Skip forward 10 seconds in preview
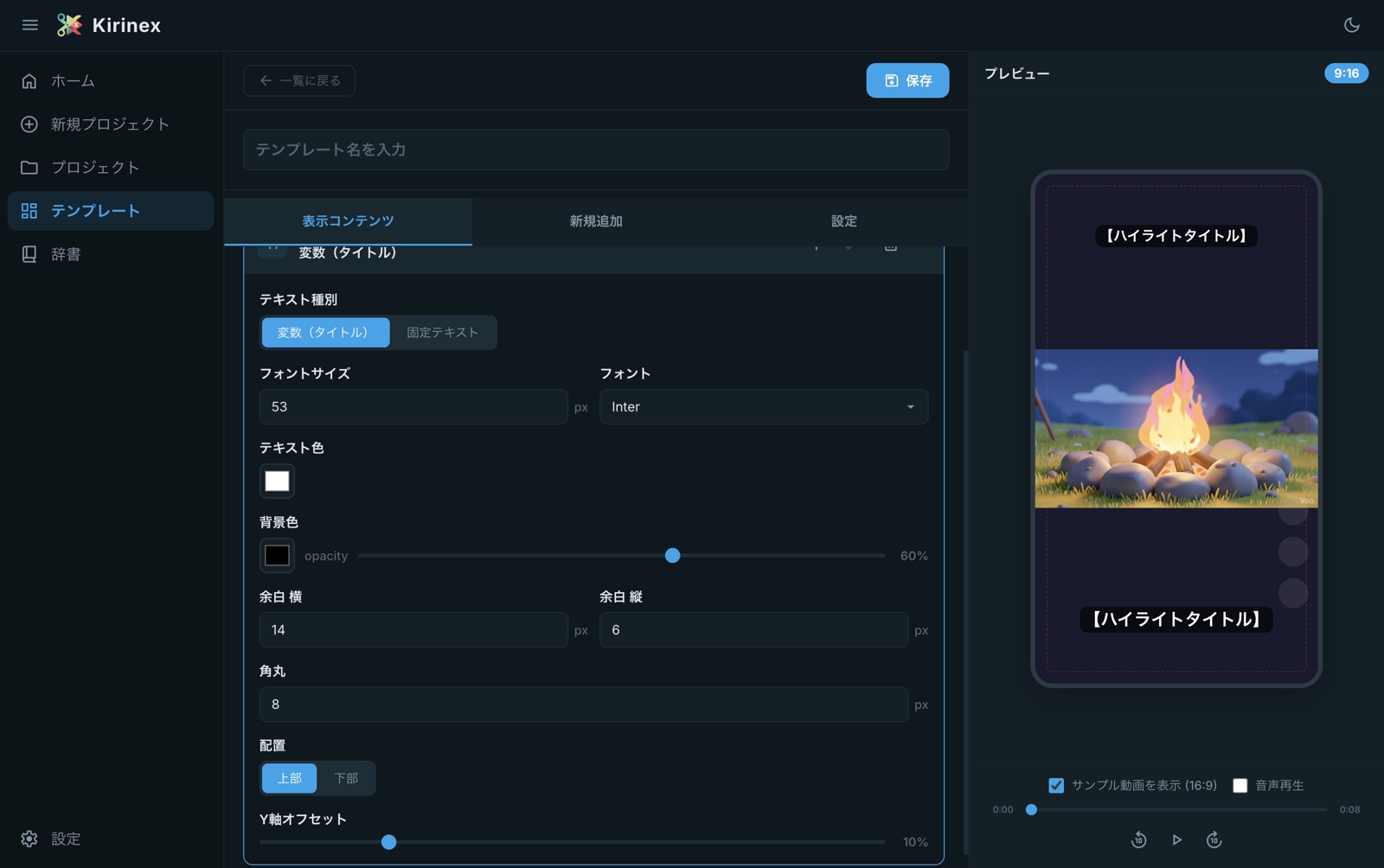The height and width of the screenshot is (868, 1384). (x=1214, y=839)
